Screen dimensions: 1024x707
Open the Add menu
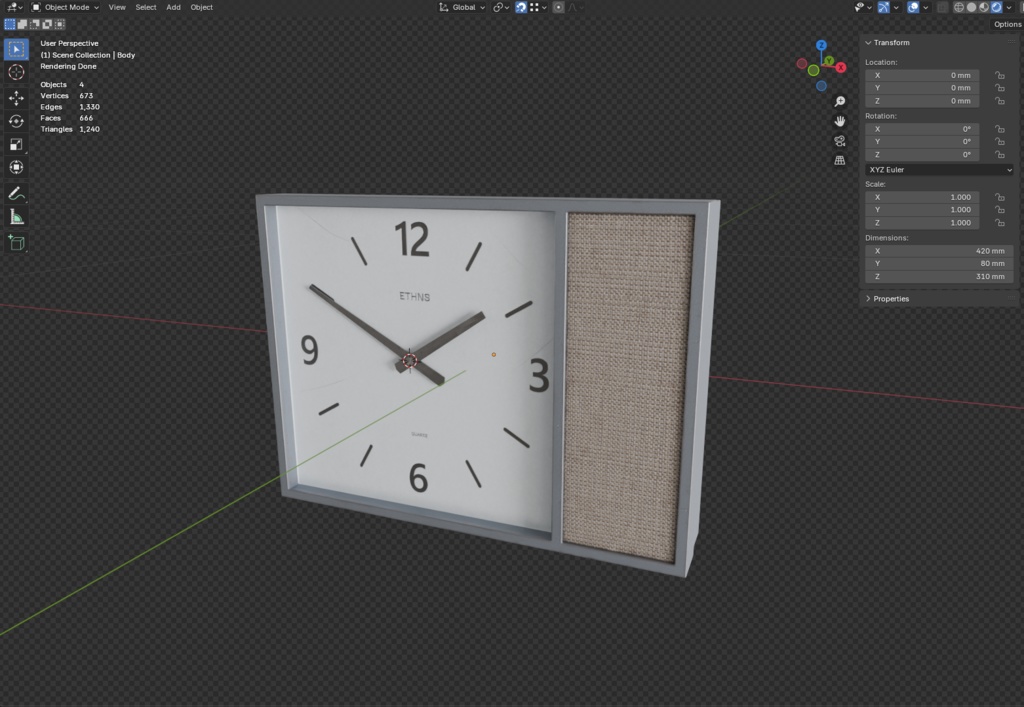[173, 7]
